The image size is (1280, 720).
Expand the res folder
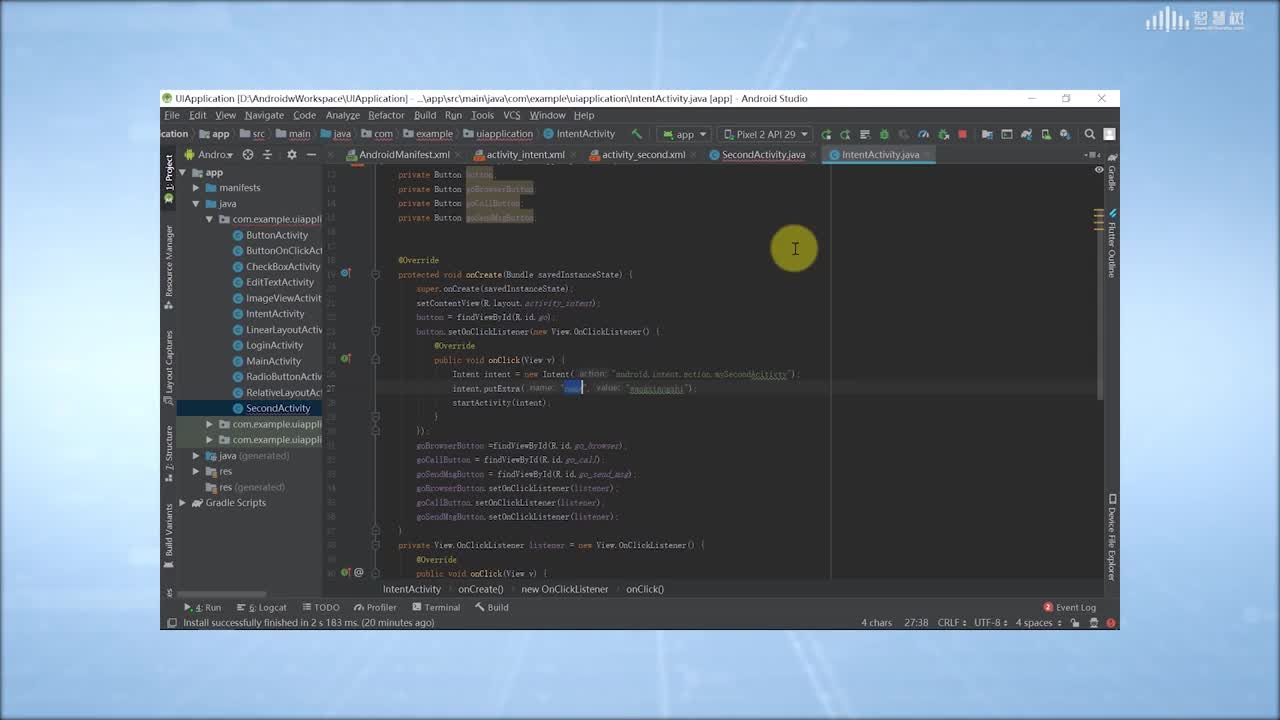pos(197,472)
